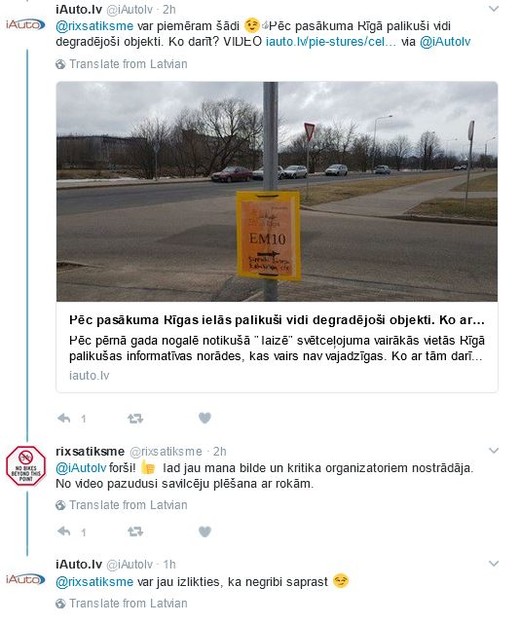Image resolution: width=520 pixels, height=624 pixels.
Task: Reply to the first iAuto.lv tweet
Action: click(64, 418)
